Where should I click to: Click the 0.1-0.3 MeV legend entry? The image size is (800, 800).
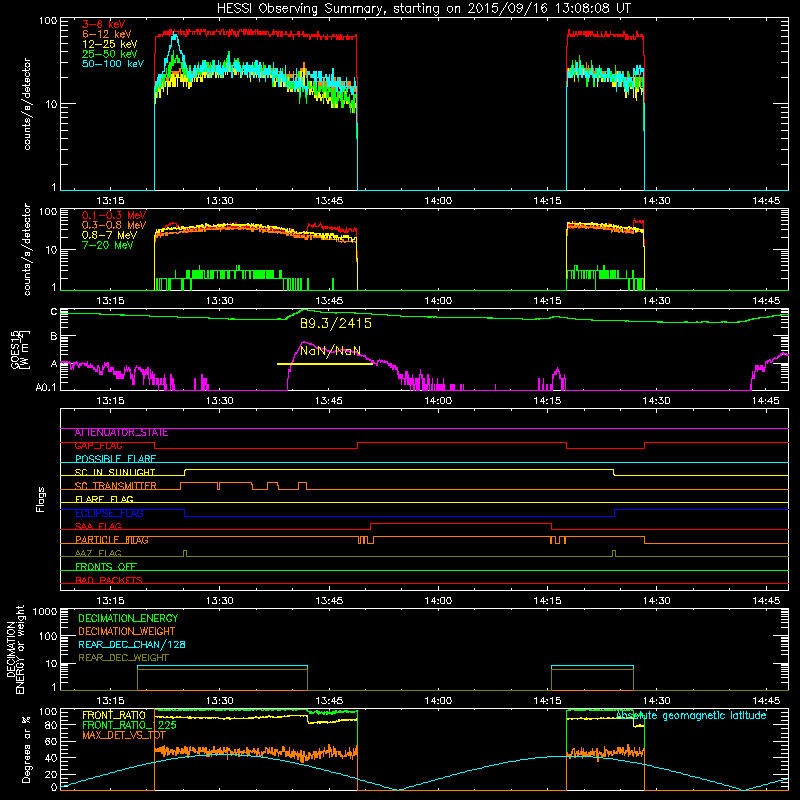(x=114, y=215)
